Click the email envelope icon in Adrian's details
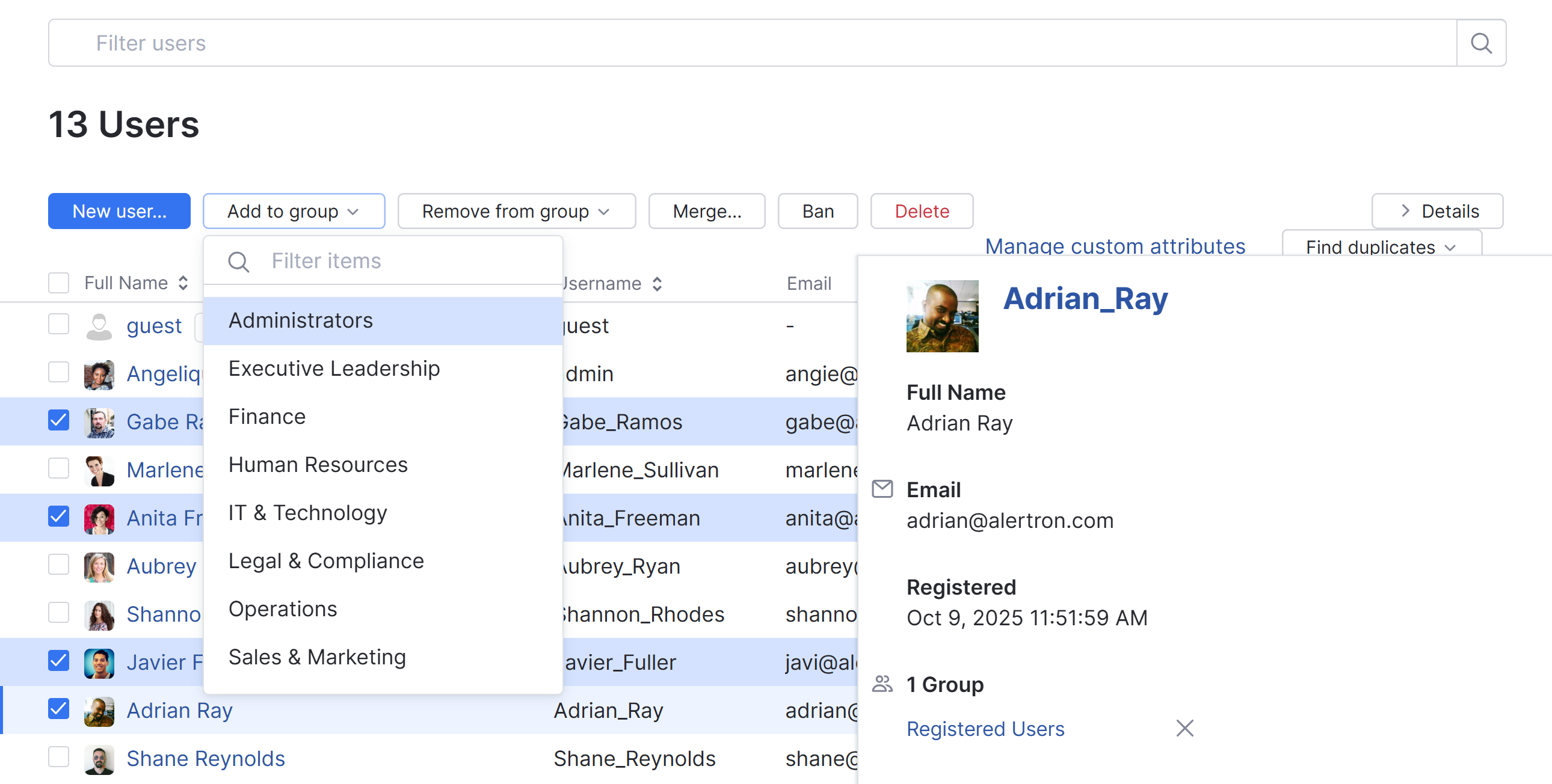This screenshot has width=1552, height=784. click(x=882, y=489)
